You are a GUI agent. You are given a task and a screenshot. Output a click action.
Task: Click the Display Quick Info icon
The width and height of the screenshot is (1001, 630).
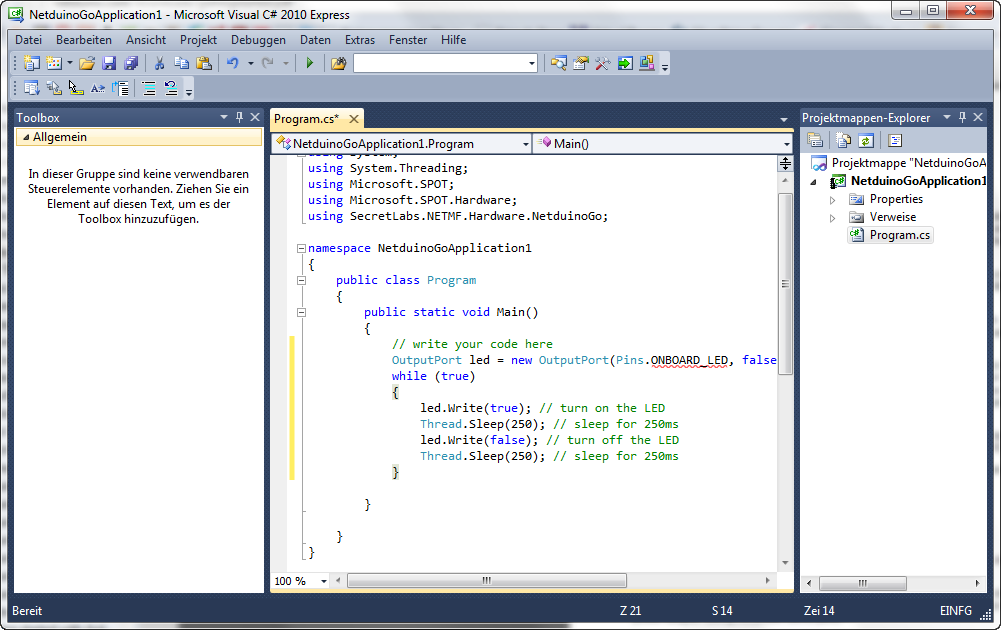tap(76, 88)
